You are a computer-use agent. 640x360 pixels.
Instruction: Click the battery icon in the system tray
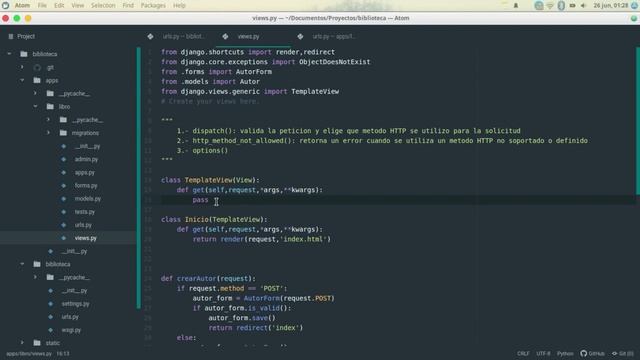tap(572, 5)
